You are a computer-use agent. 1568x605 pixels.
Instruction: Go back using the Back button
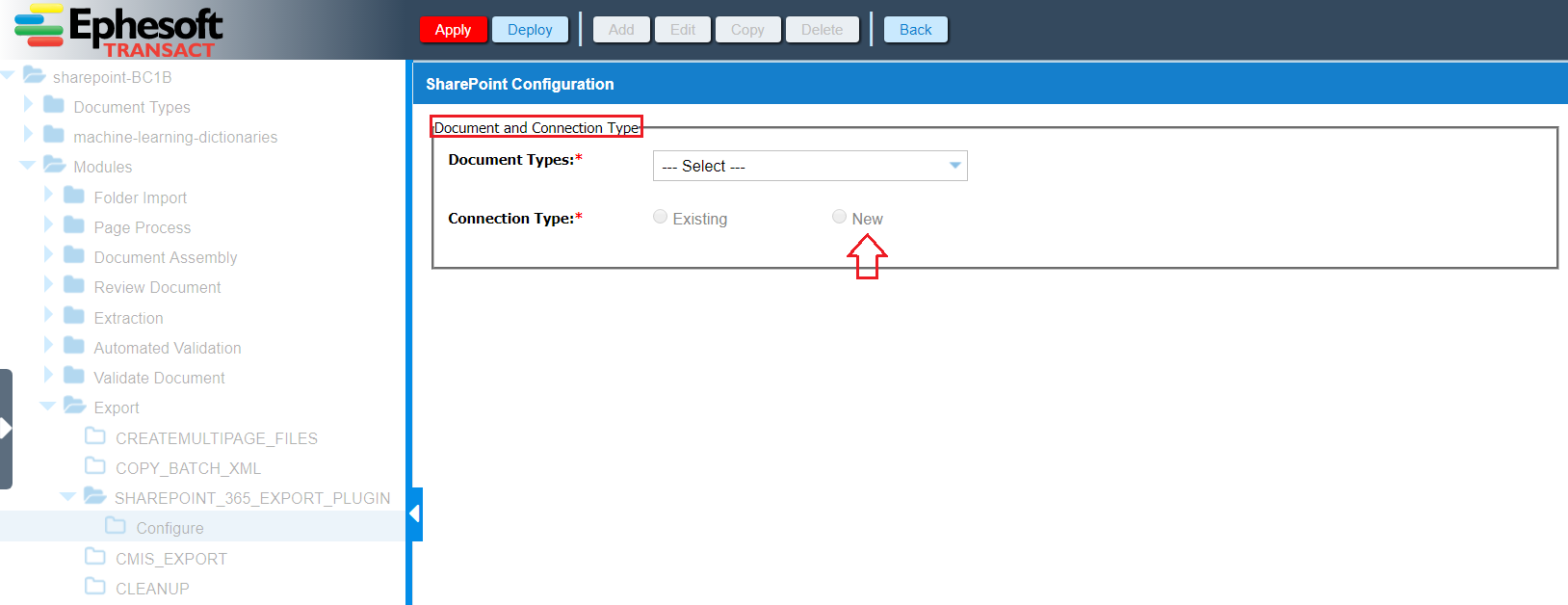click(915, 30)
